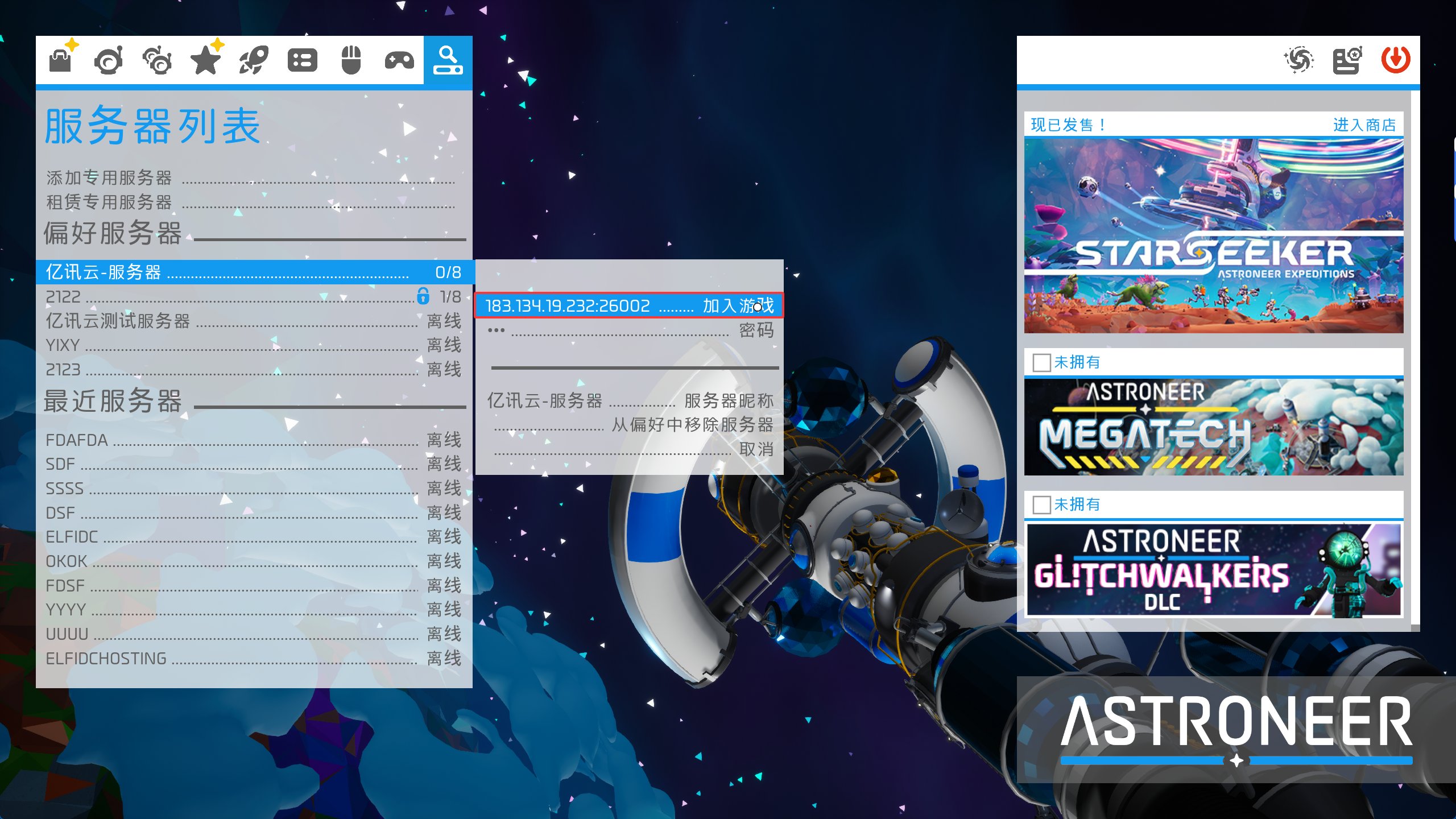Click the red power quit icon

(1396, 60)
